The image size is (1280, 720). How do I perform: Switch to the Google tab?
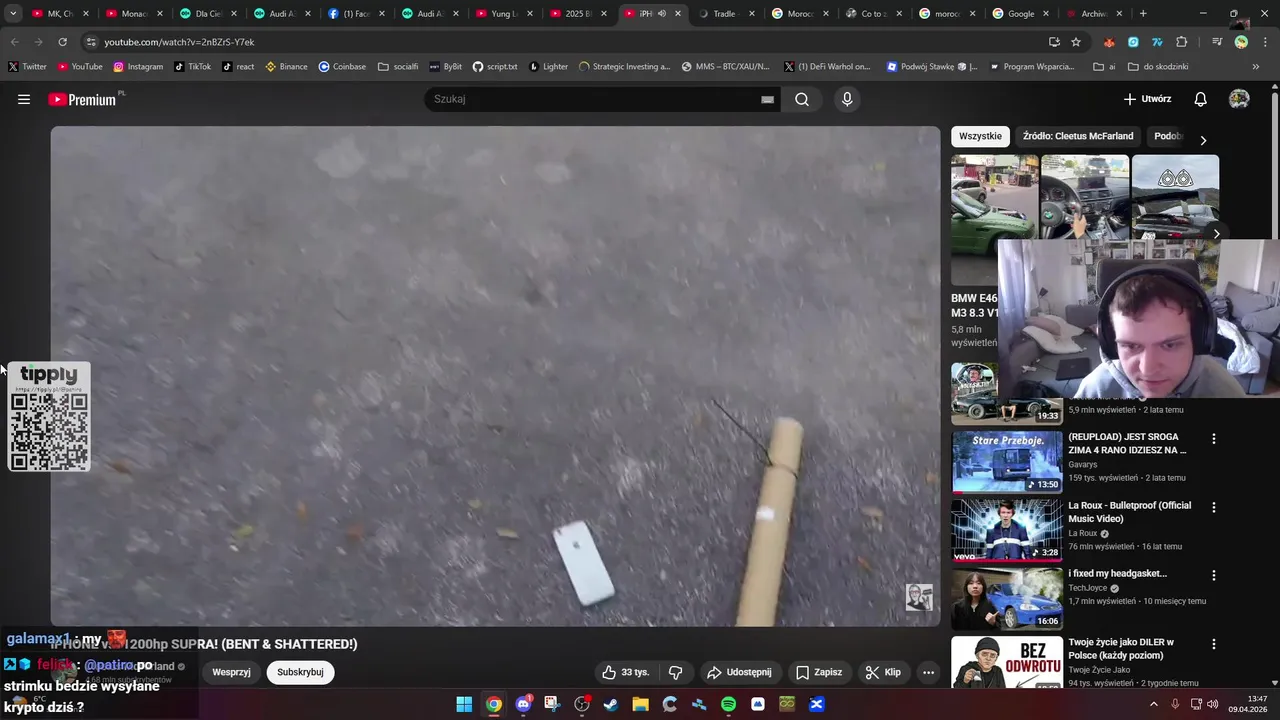(x=1020, y=14)
